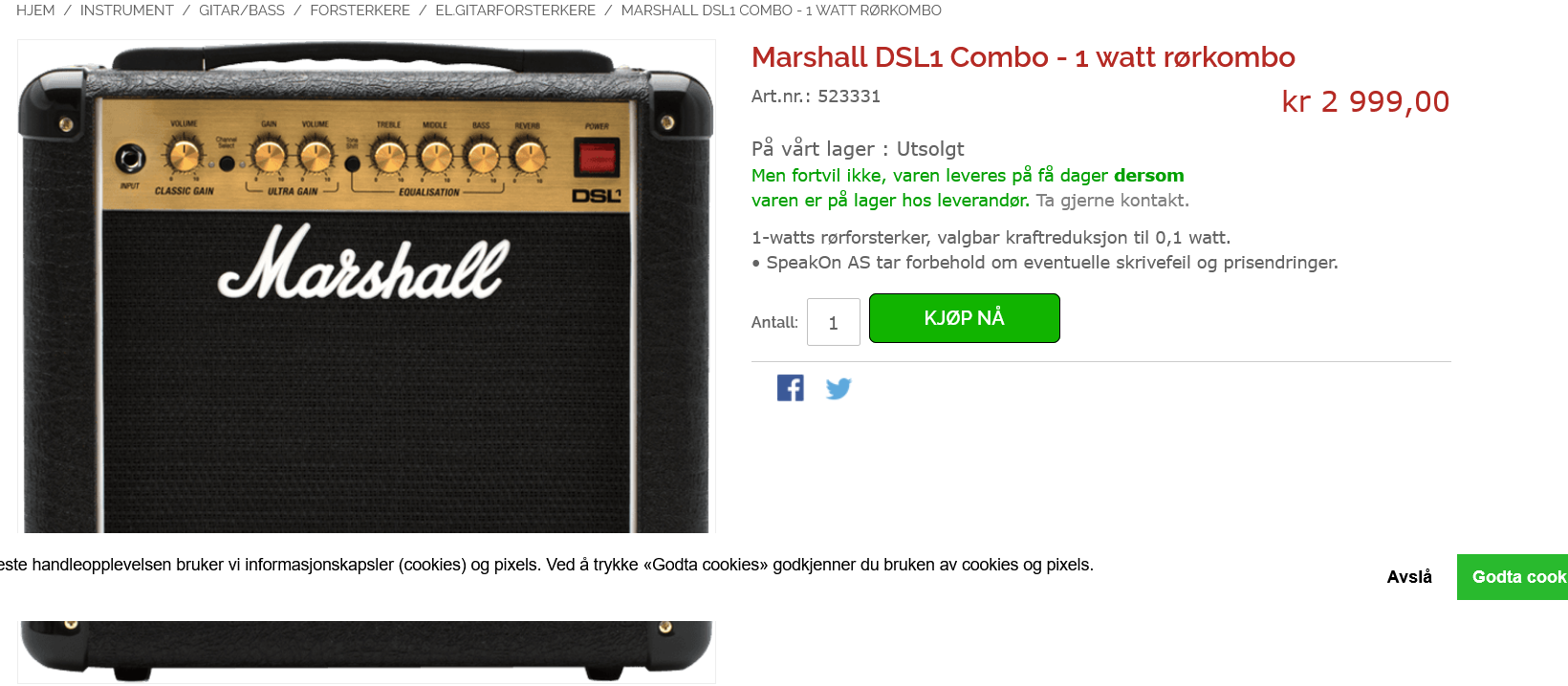
Task: Go to HJEM breadcrumb
Action: pos(35,11)
